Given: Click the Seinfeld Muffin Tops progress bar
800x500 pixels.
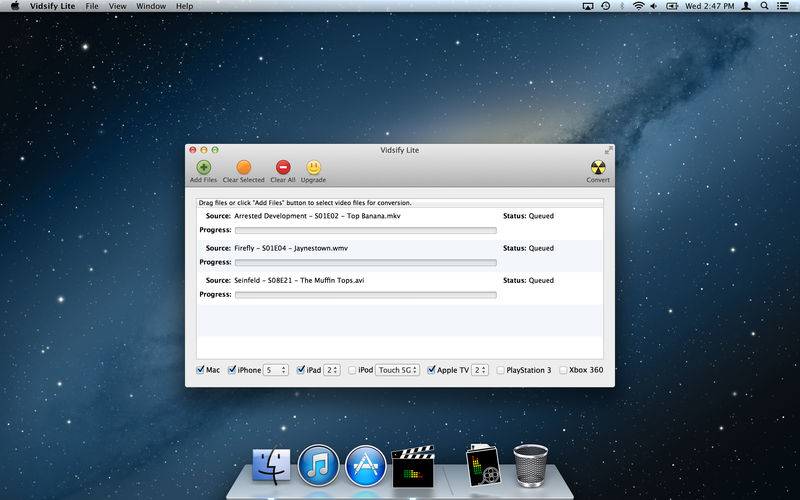Looking at the screenshot, I should point(366,295).
